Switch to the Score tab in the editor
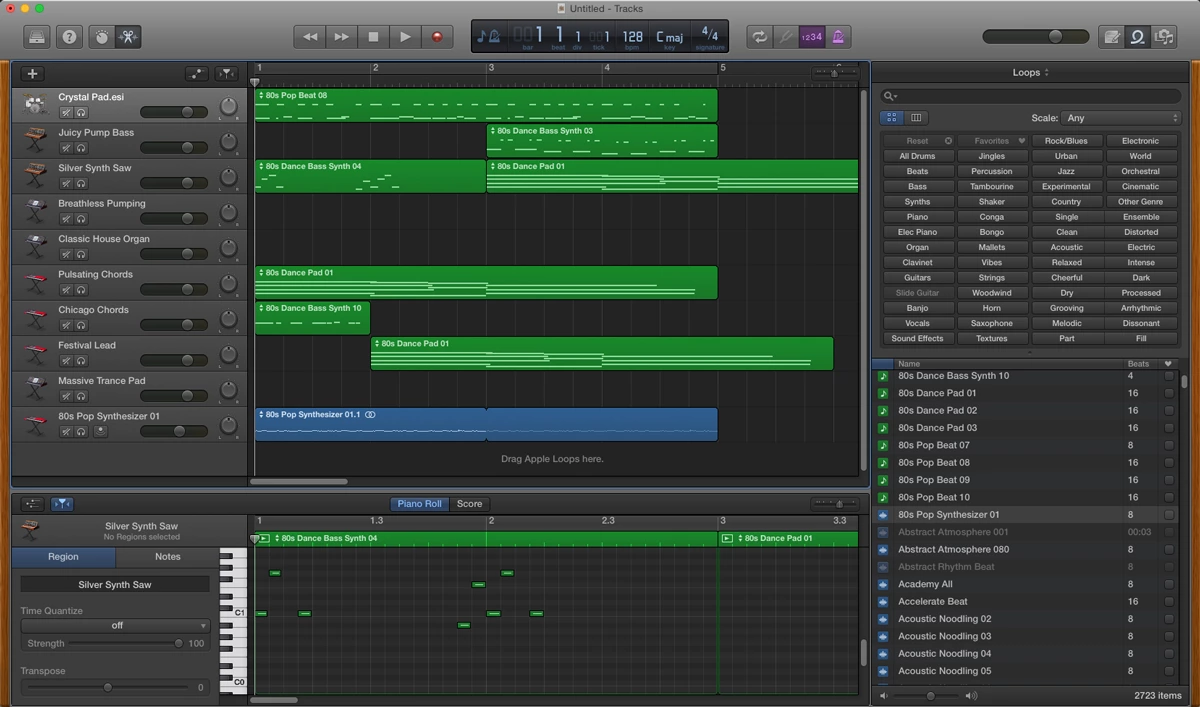1200x707 pixels. [x=469, y=504]
